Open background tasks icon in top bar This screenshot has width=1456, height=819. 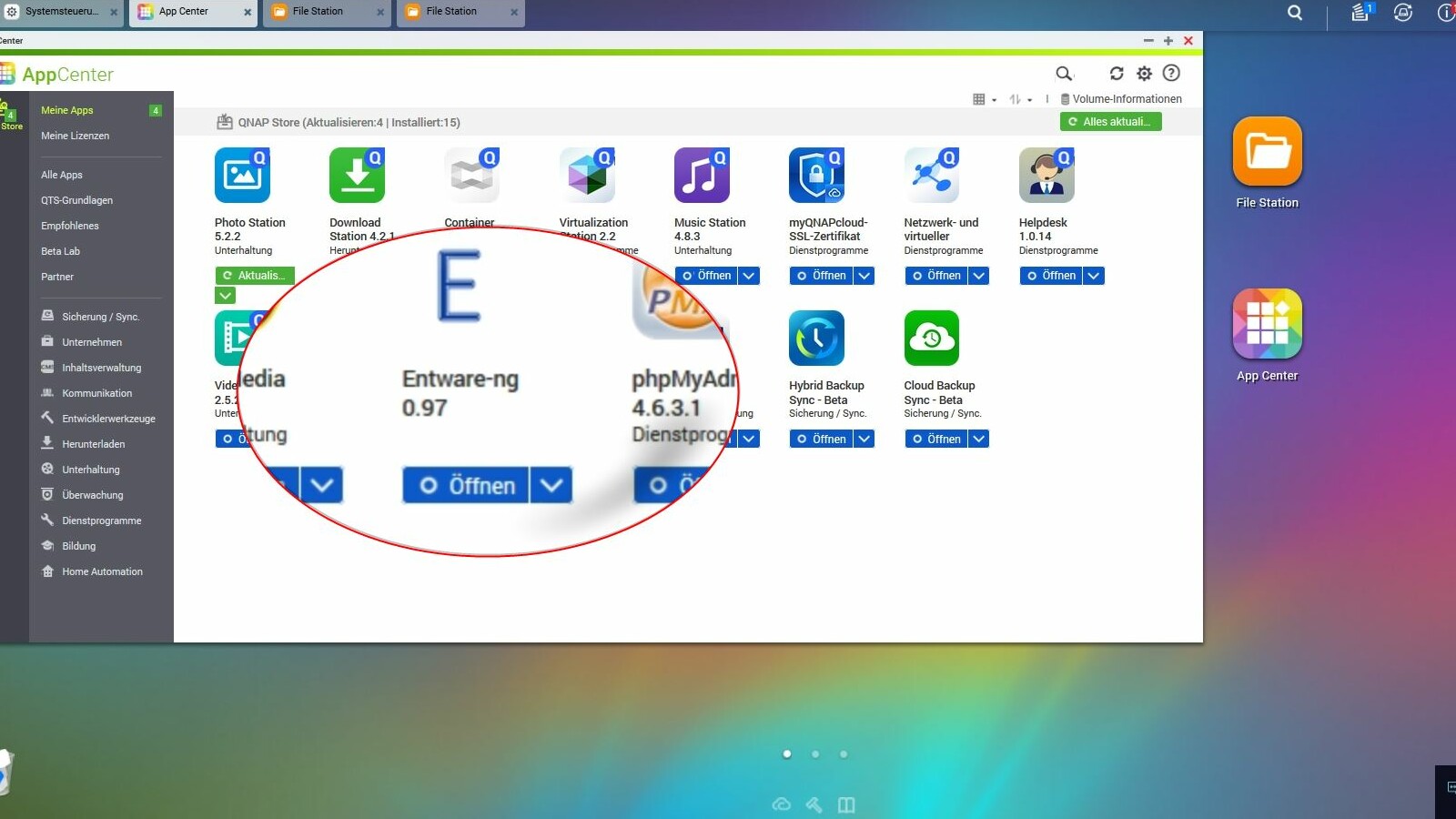(x=1360, y=12)
